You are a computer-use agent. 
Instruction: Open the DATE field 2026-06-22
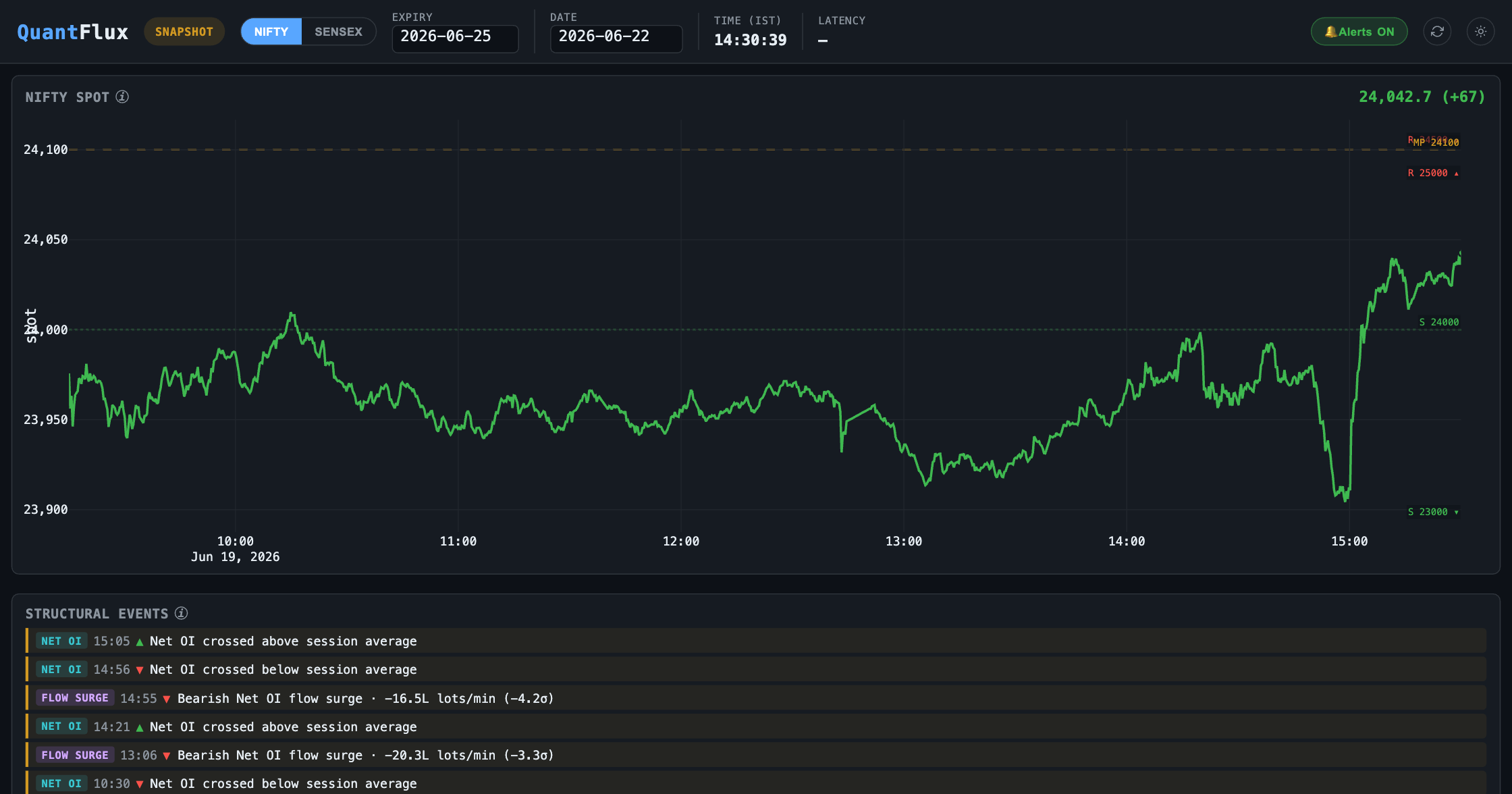coord(616,38)
